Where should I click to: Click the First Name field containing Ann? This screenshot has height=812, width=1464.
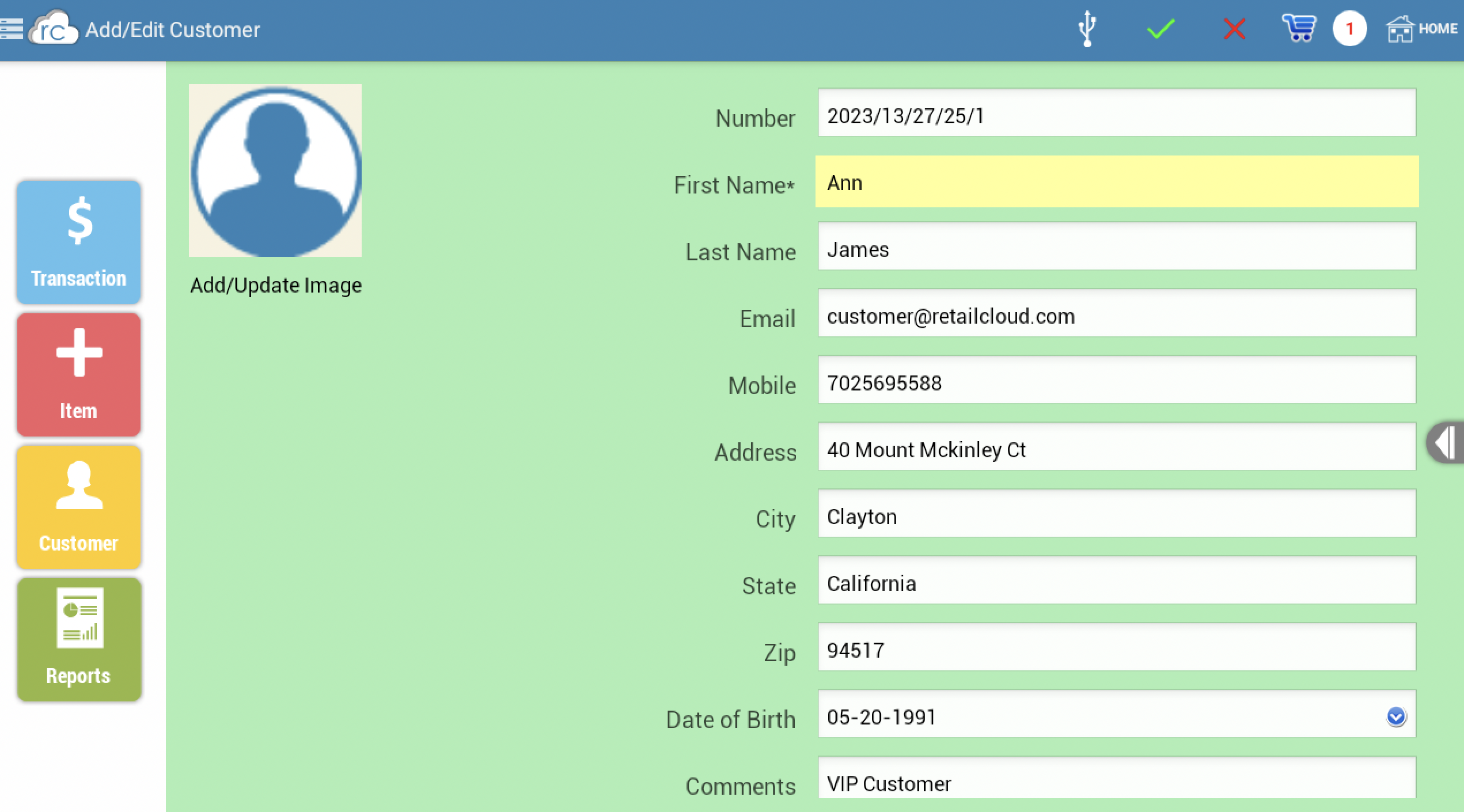[x=1117, y=181]
